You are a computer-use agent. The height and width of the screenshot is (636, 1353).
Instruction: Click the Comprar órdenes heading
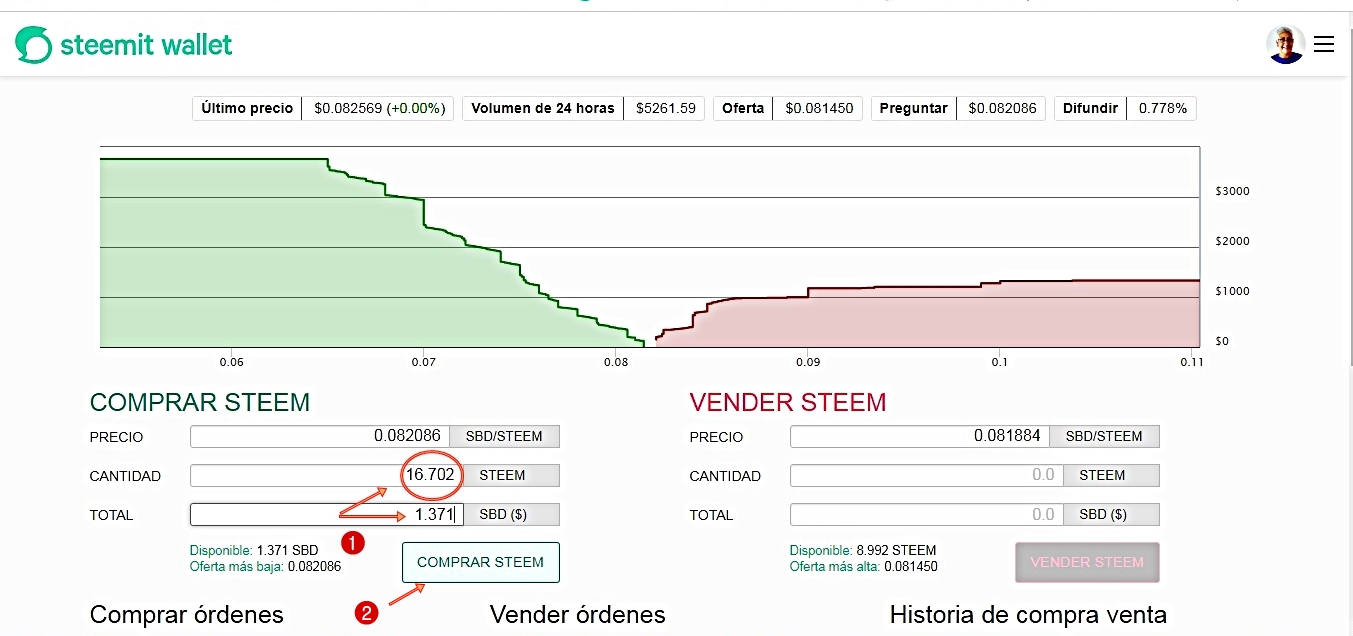pyautogui.click(x=187, y=614)
